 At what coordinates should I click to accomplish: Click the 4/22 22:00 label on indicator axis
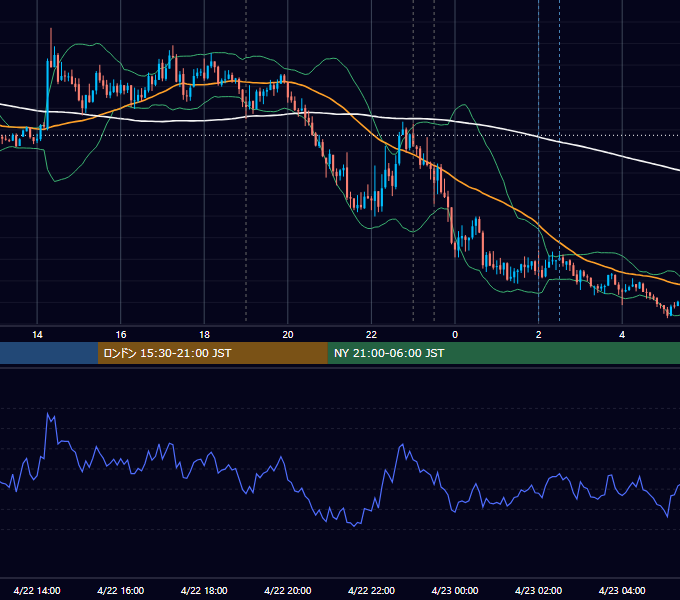[x=371, y=590]
